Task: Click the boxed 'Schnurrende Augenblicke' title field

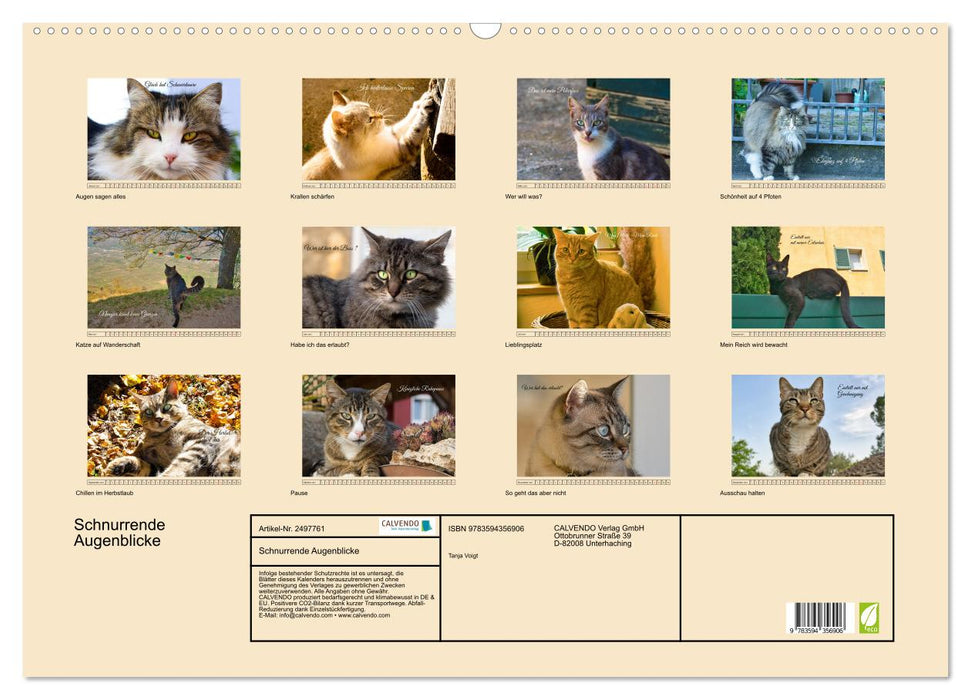Action: click(346, 551)
